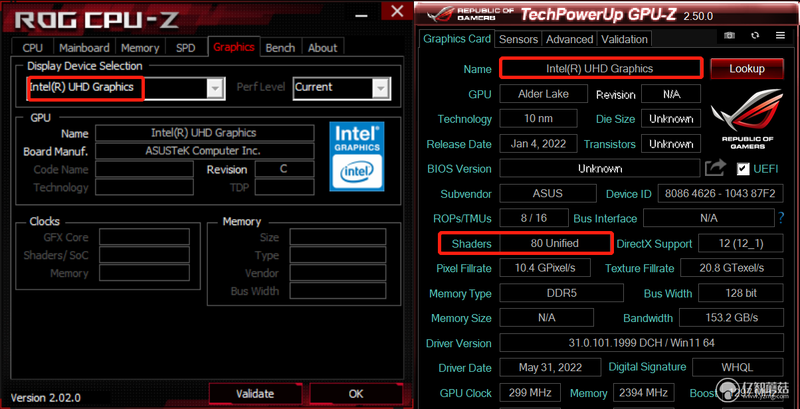800x409 pixels.
Task: Click the BIOS export share arrow icon
Action: coord(716,168)
